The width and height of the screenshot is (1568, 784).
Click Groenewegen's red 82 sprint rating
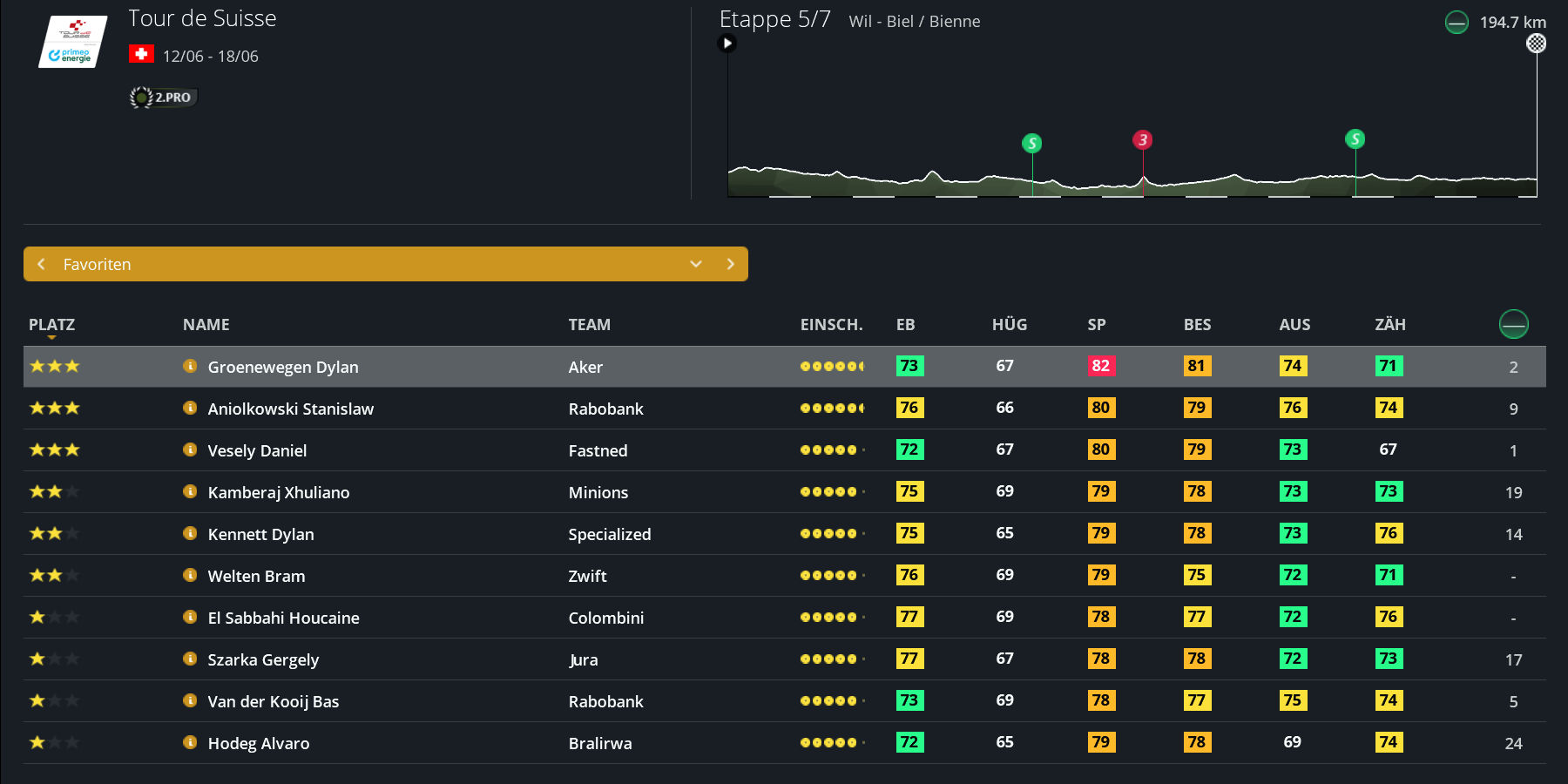click(x=1100, y=366)
